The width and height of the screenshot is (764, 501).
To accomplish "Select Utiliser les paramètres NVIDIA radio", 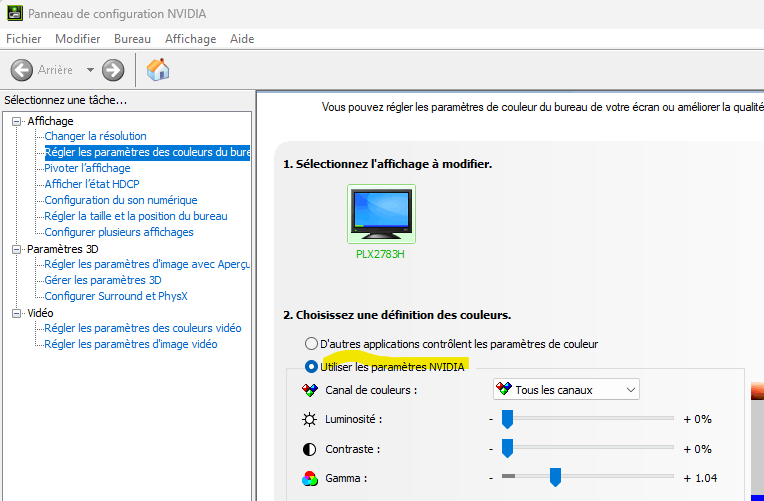I will pos(311,366).
